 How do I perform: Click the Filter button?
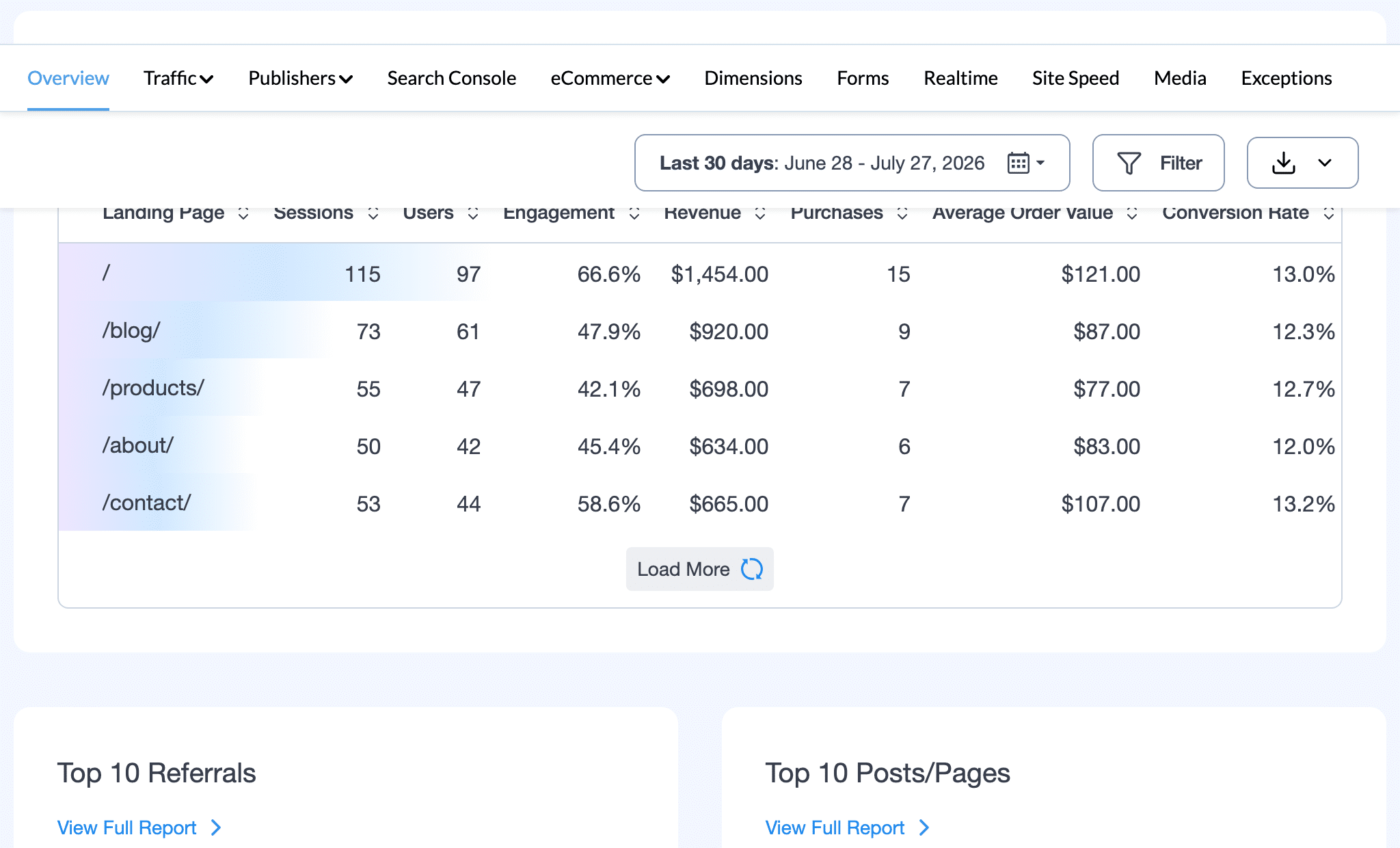(x=1159, y=163)
